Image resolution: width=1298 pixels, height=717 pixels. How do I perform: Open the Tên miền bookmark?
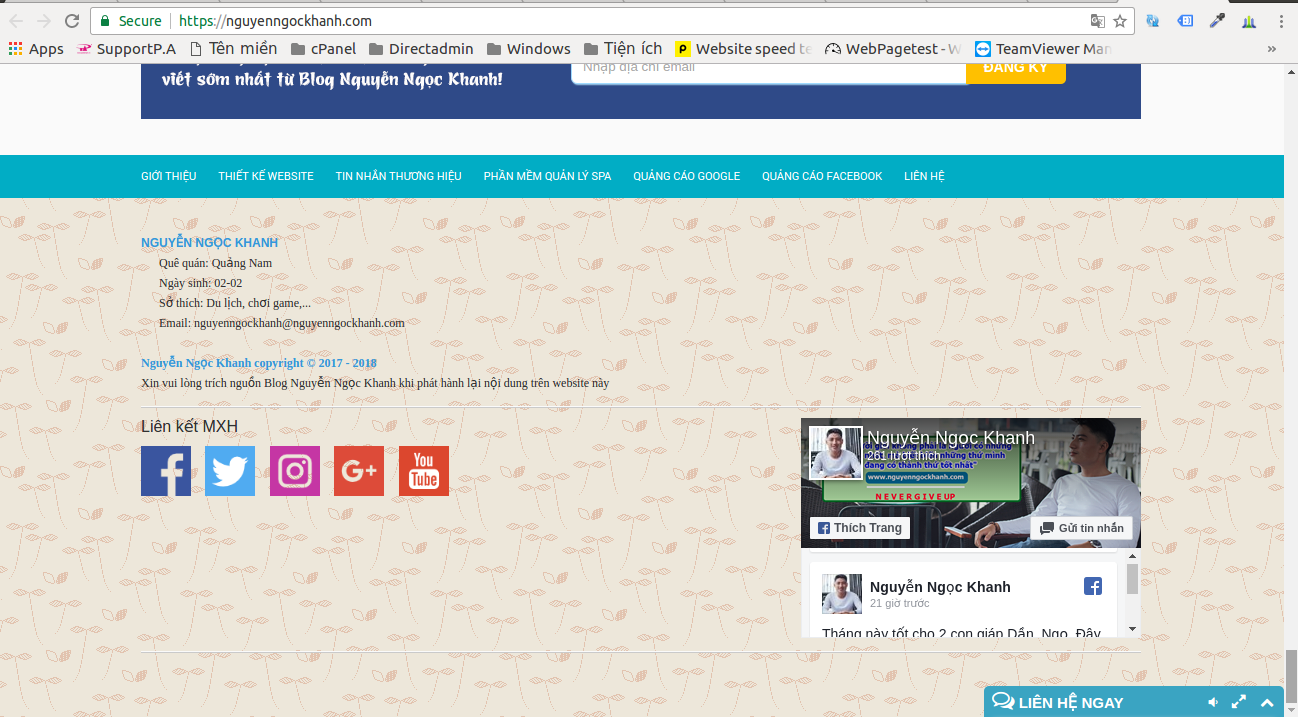[233, 49]
